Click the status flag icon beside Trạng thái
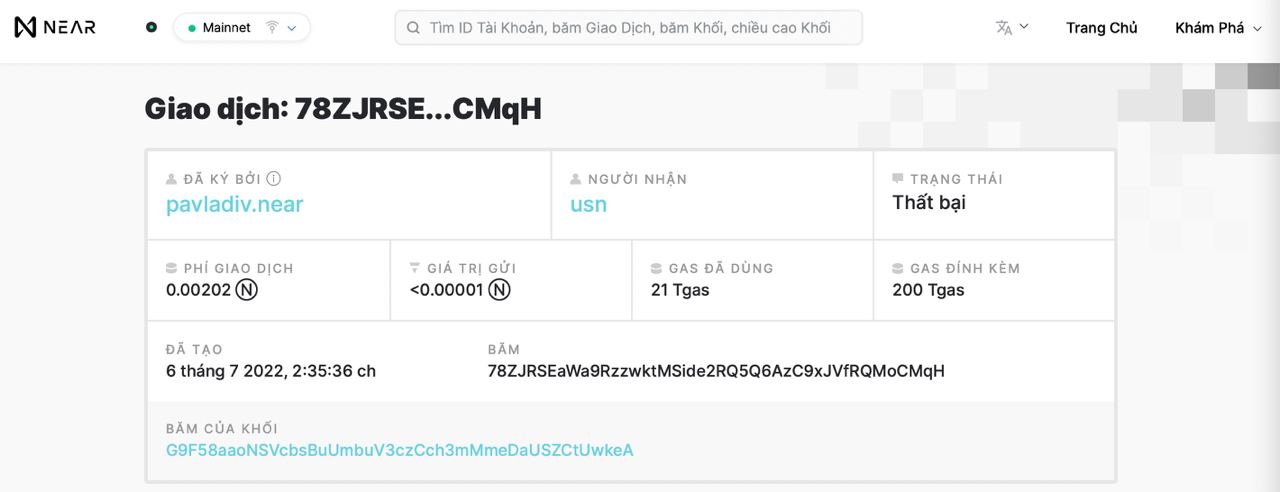1280x492 pixels. 898,179
